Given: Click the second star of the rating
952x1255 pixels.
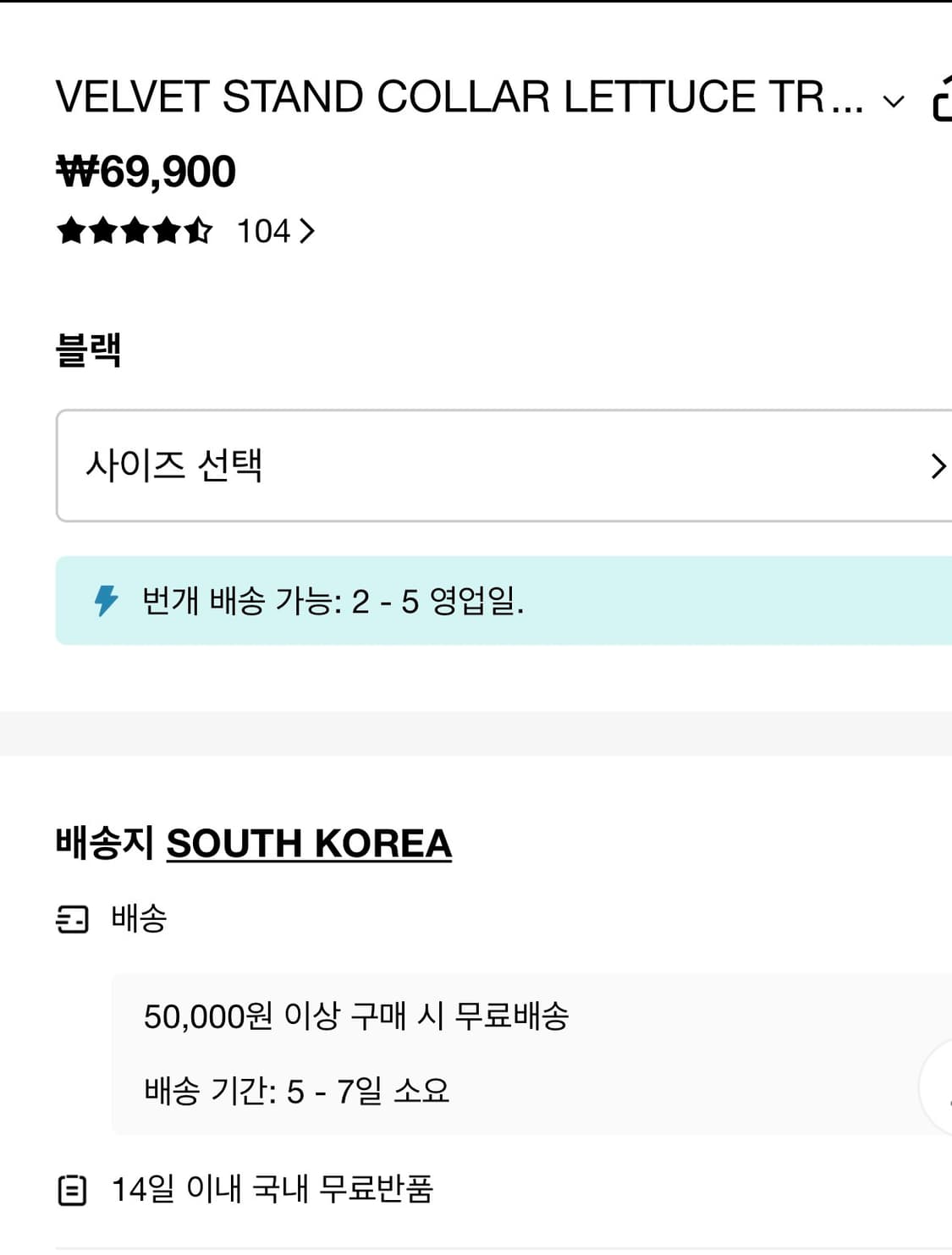Looking at the screenshot, I should [x=102, y=230].
